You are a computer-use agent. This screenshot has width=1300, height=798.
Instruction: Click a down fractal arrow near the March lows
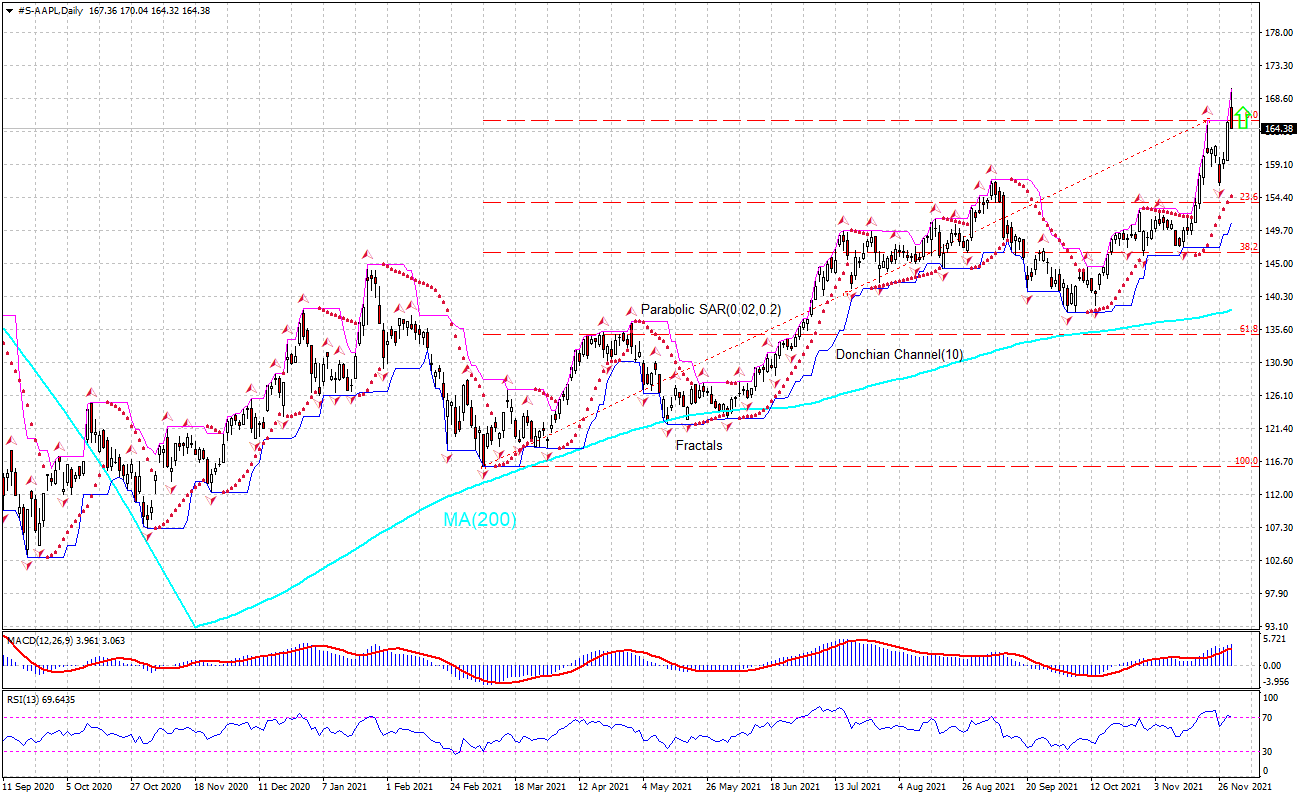(483, 474)
